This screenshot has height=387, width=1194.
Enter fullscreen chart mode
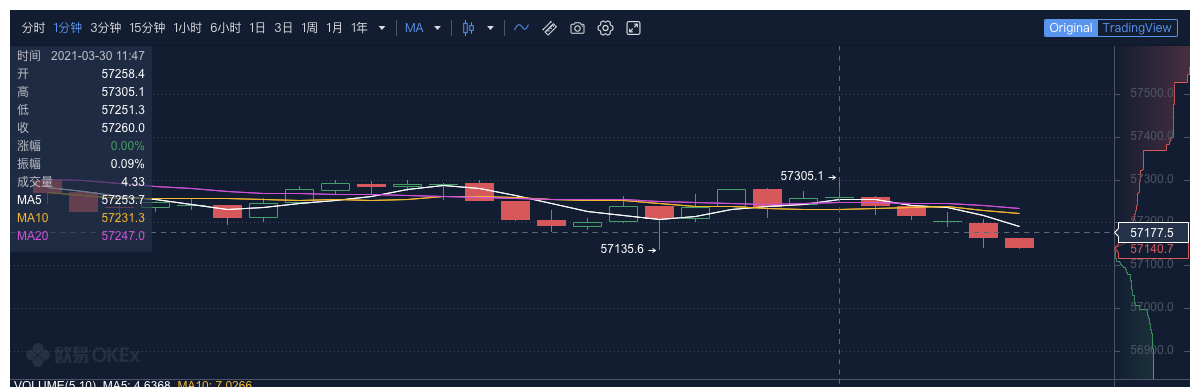(x=634, y=28)
